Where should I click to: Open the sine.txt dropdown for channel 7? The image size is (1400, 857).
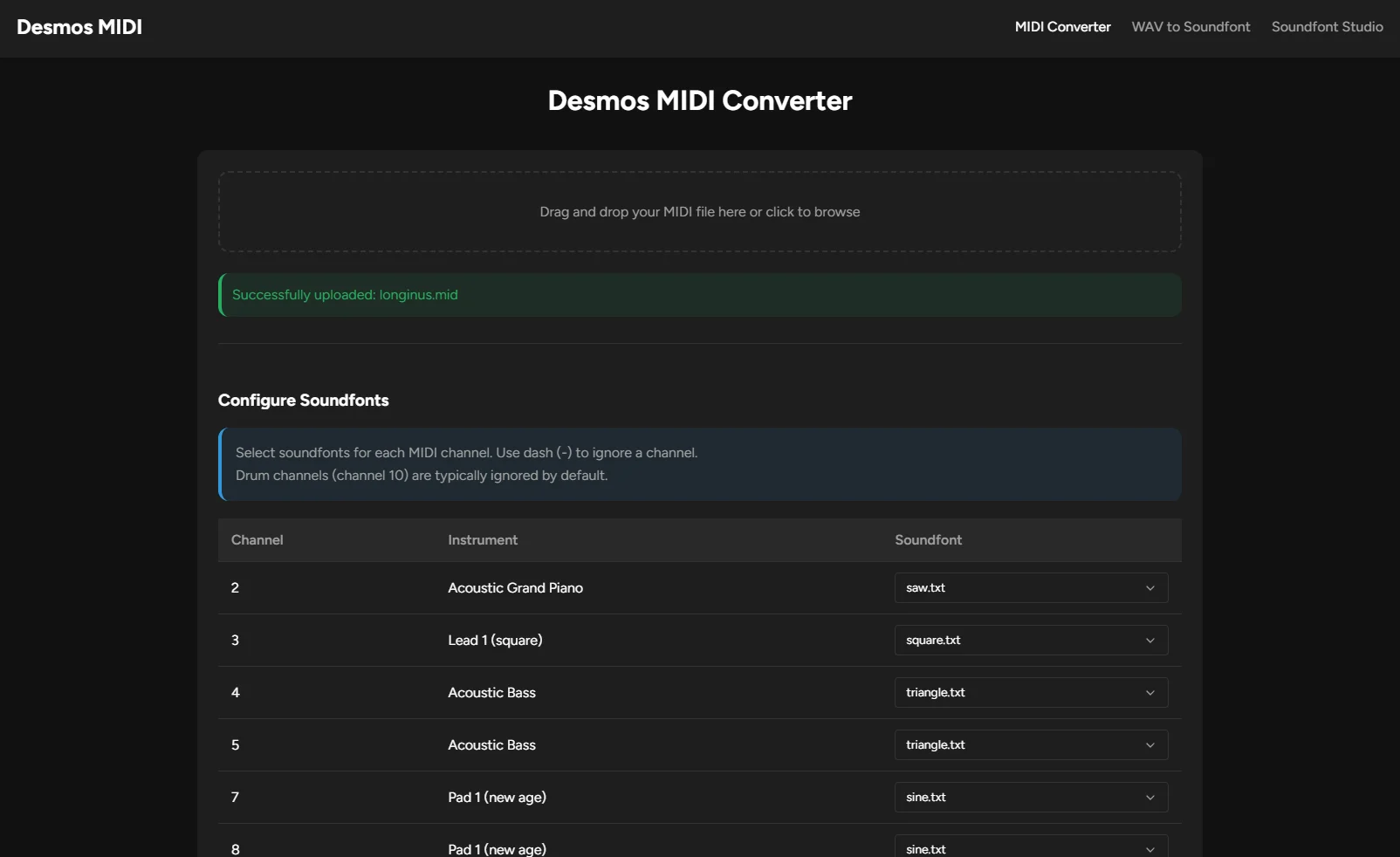1031,797
